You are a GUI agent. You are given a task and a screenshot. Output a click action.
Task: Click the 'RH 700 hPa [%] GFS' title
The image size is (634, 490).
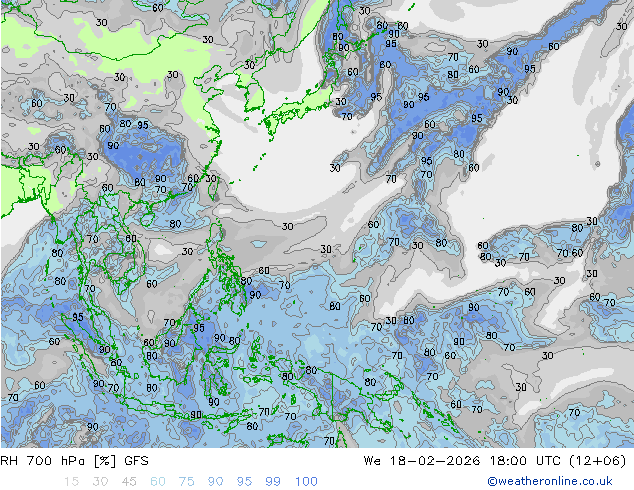[74, 461]
